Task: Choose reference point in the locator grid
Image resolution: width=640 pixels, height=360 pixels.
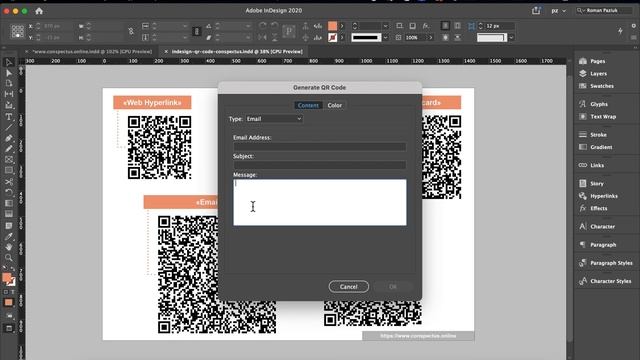Action: click(x=17, y=31)
